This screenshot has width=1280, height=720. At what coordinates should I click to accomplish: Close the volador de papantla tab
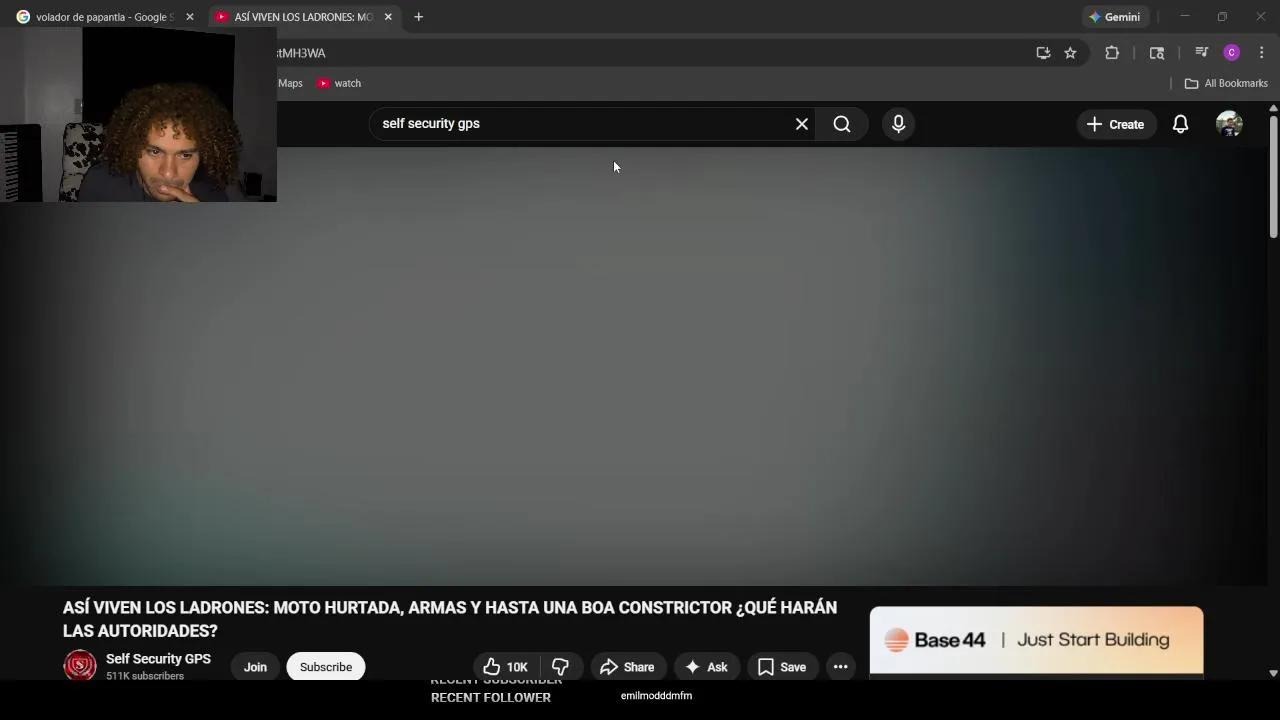pyautogui.click(x=189, y=17)
